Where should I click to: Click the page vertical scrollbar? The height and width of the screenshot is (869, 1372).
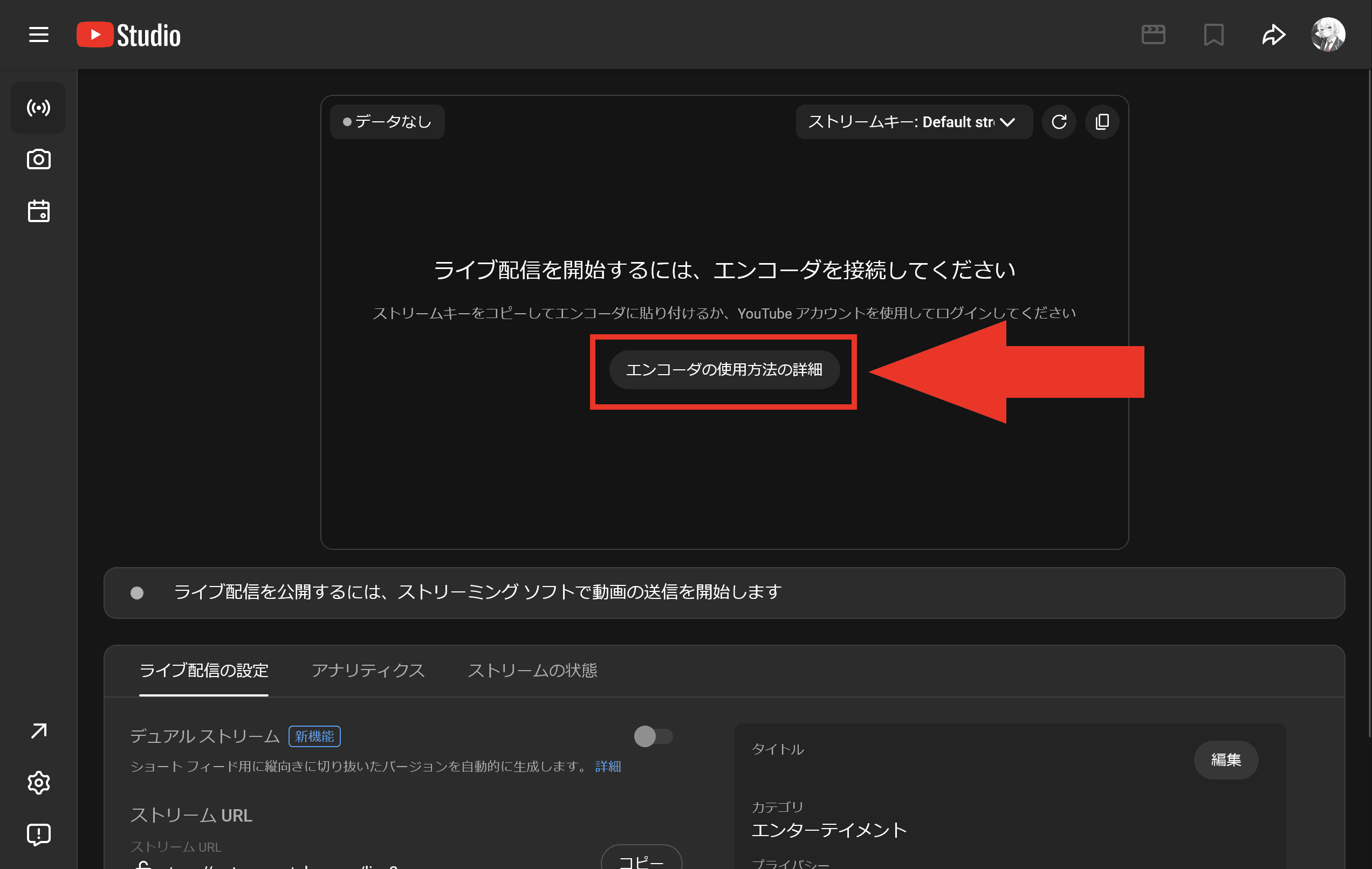click(1369, 403)
